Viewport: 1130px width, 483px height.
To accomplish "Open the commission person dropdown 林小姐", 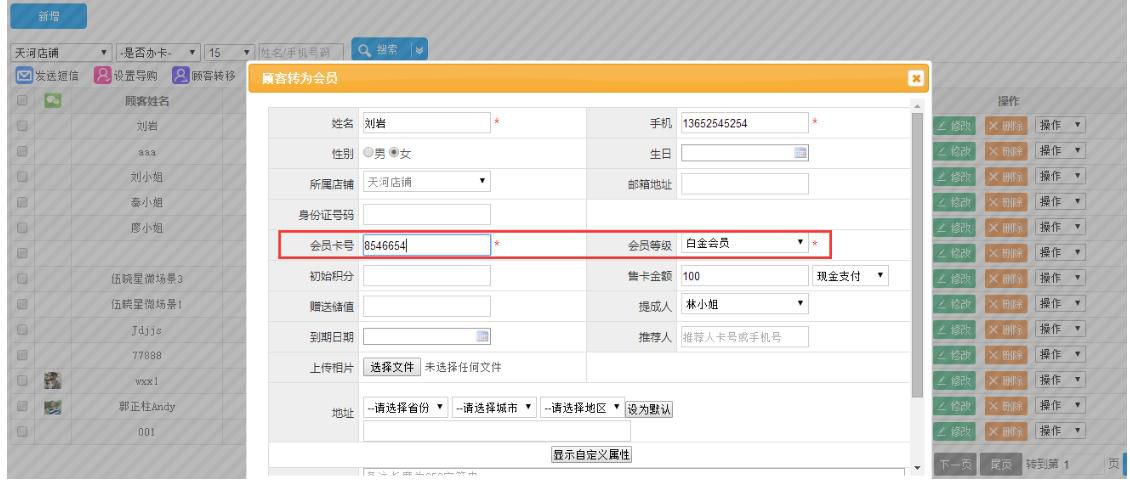I will point(743,305).
